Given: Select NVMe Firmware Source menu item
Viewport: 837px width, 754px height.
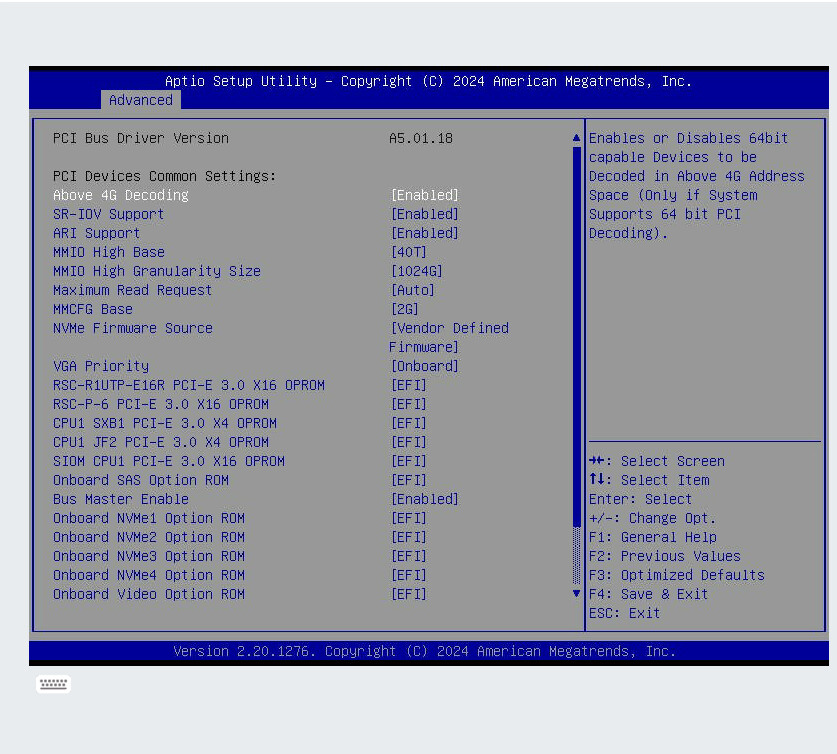Looking at the screenshot, I should 133,328.
